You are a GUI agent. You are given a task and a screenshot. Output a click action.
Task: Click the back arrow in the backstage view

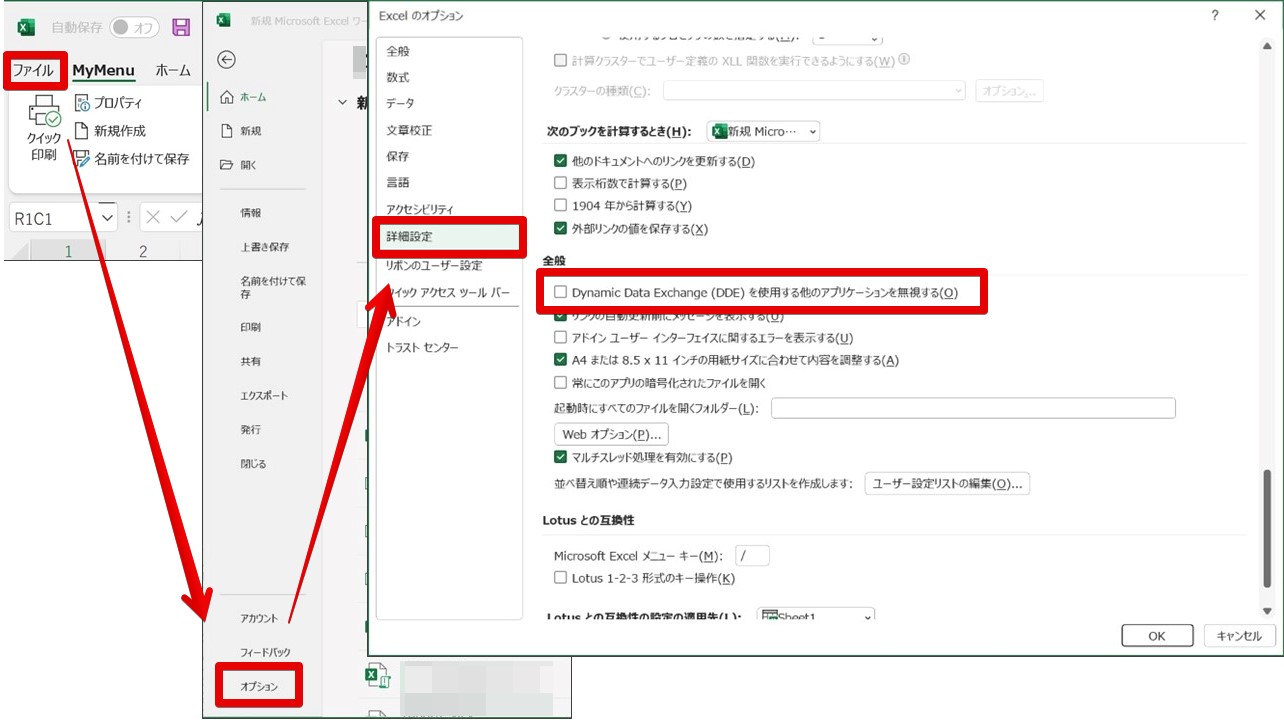pos(227,60)
